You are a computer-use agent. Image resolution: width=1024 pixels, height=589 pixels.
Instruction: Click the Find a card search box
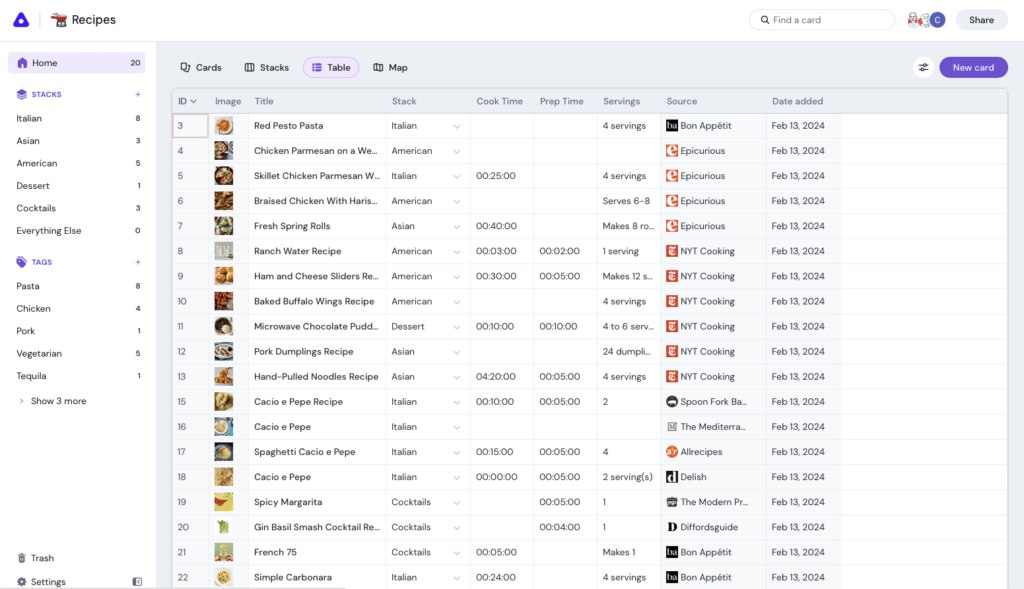tap(820, 19)
